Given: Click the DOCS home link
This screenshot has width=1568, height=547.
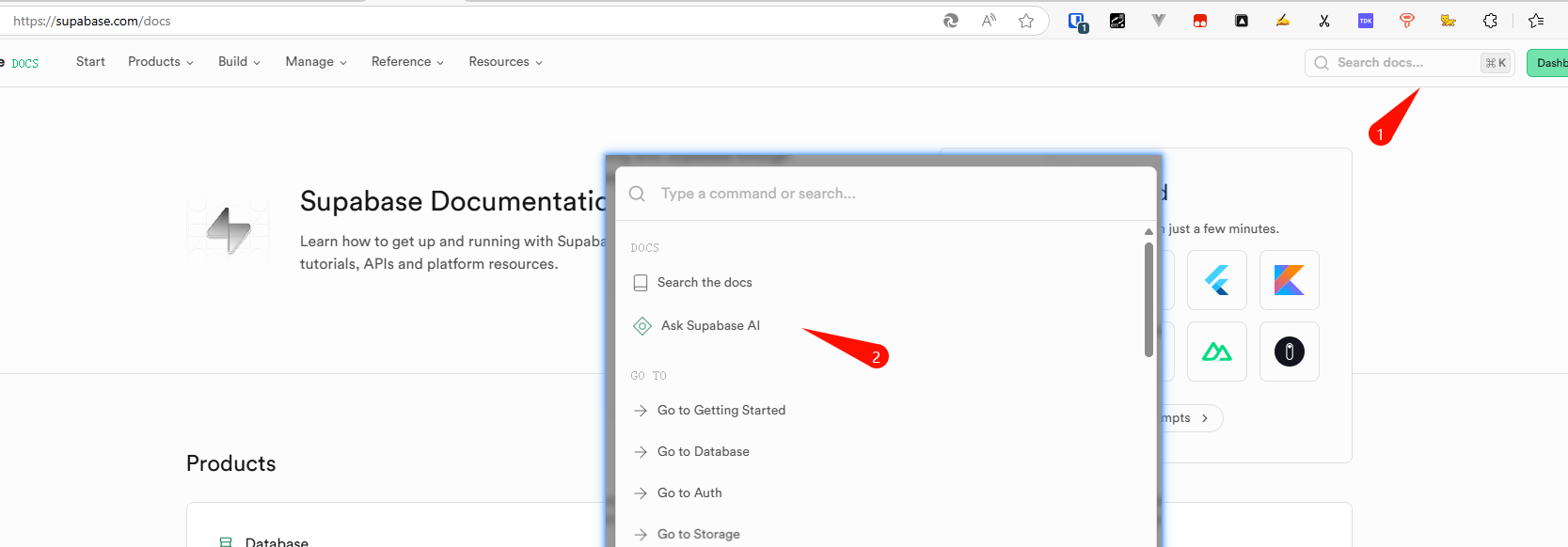Looking at the screenshot, I should pyautogui.click(x=24, y=63).
